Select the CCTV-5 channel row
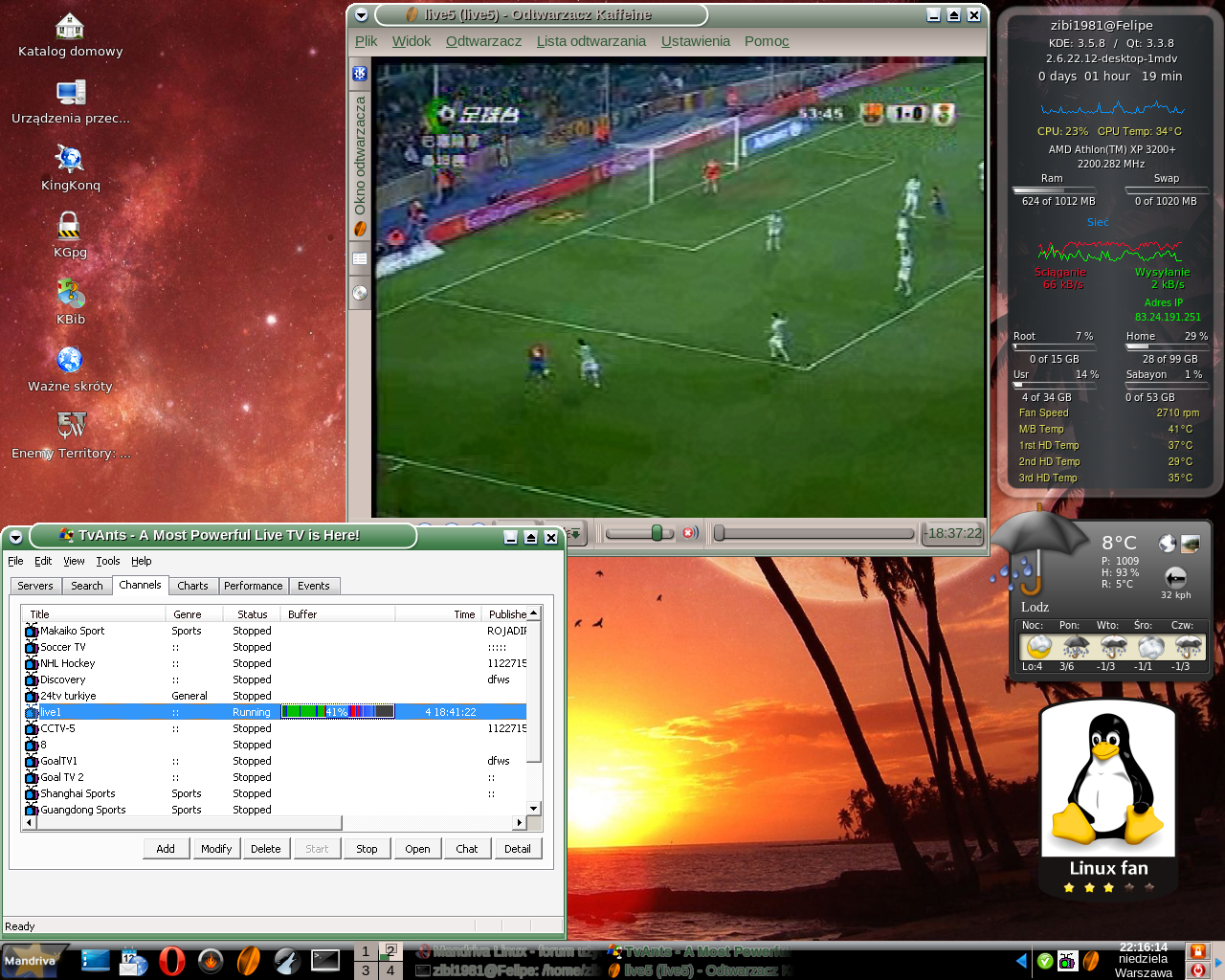1225x980 pixels. coord(276,728)
